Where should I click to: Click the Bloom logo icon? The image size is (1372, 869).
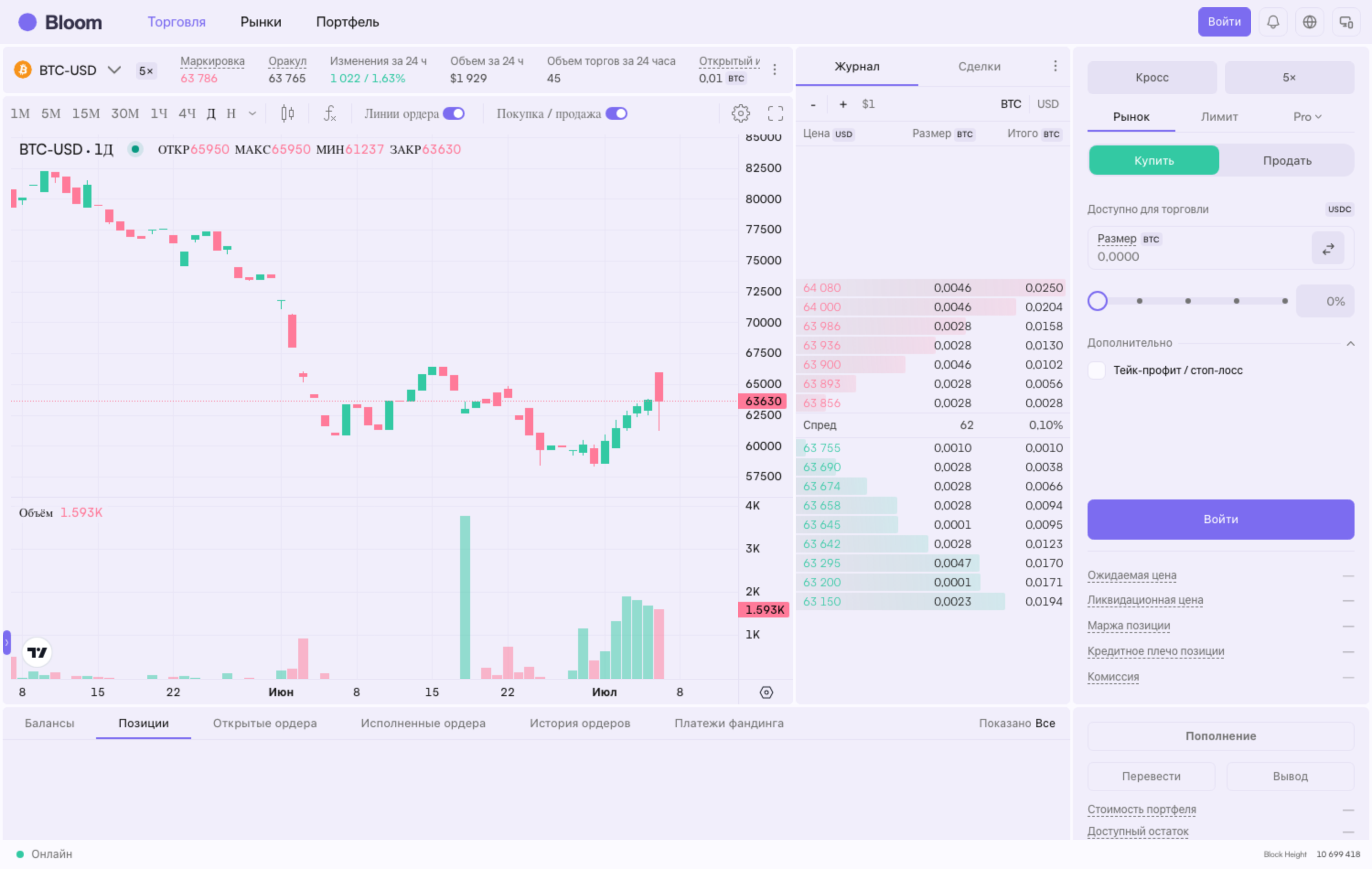pyautogui.click(x=27, y=22)
